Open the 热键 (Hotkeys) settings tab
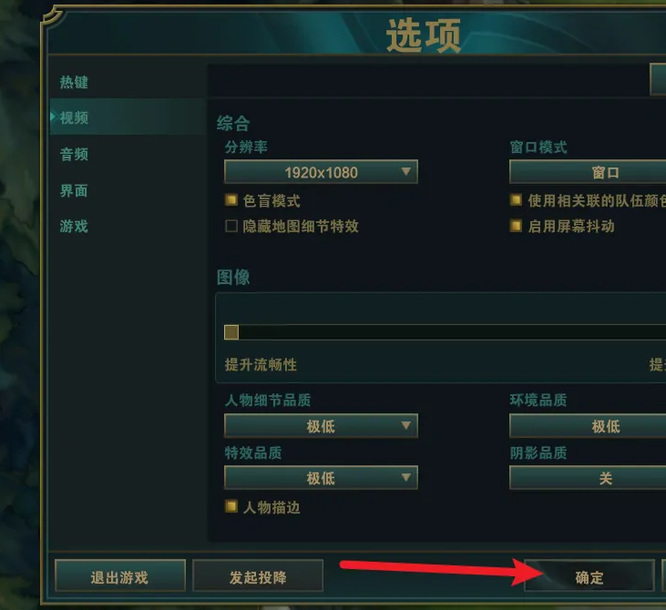666x610 pixels. (74, 82)
